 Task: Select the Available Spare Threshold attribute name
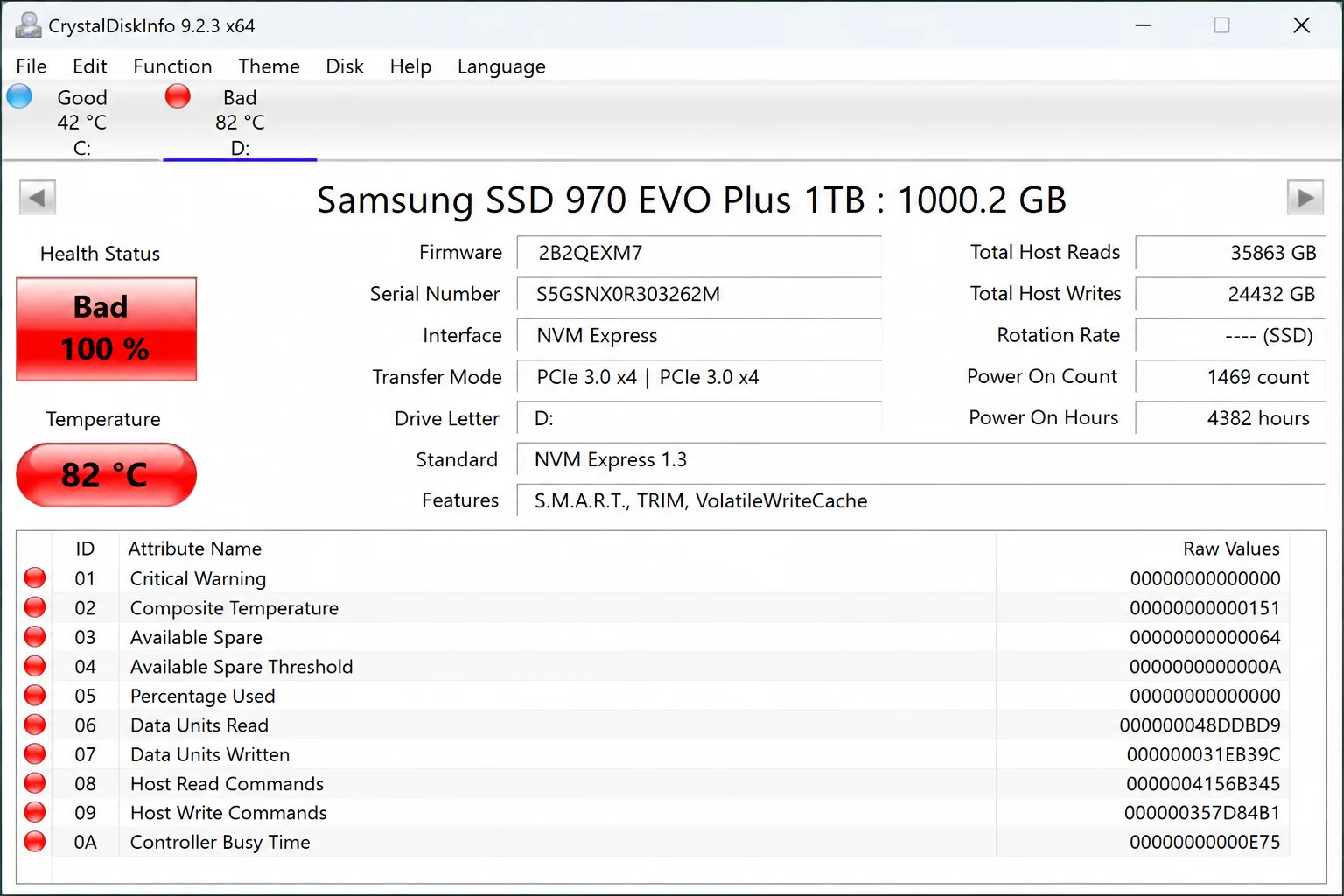click(241, 667)
